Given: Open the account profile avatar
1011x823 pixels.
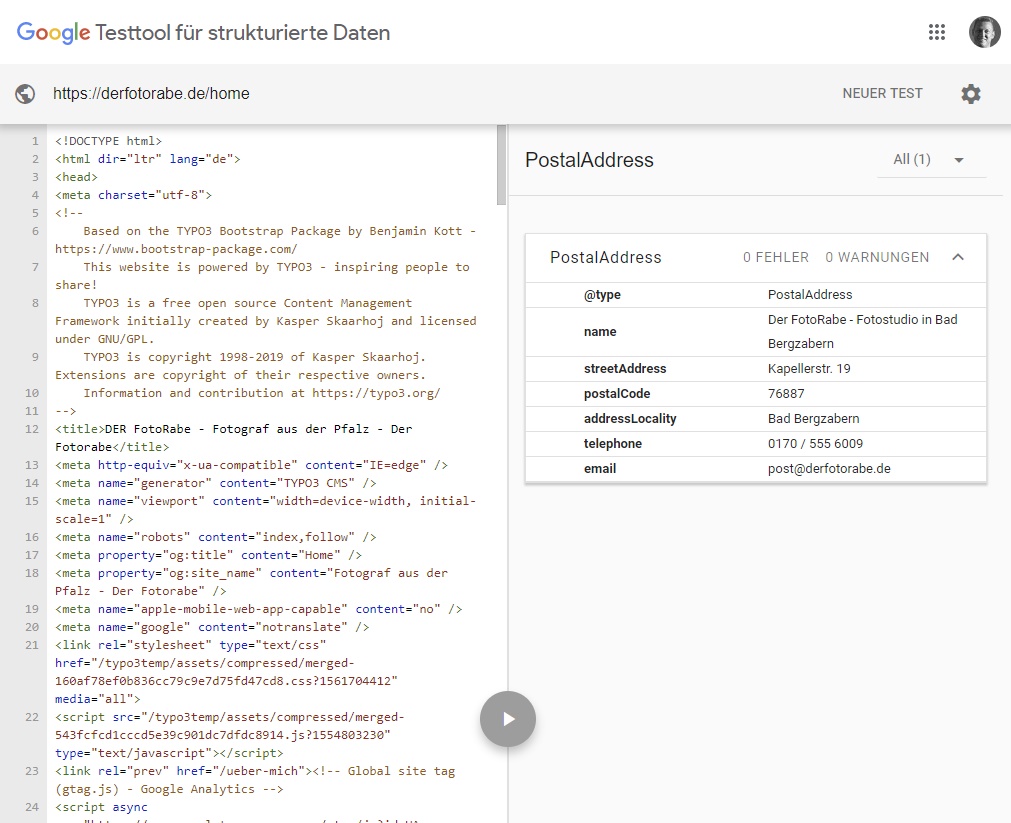Looking at the screenshot, I should (984, 32).
